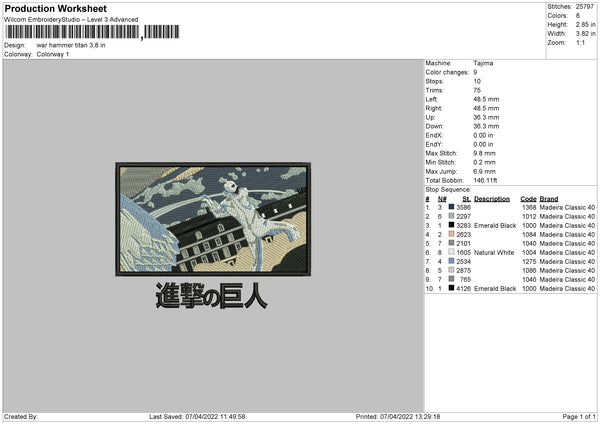Click thread code '1084' in row 4
Viewport: 600px width, 424px height.
[529, 234]
